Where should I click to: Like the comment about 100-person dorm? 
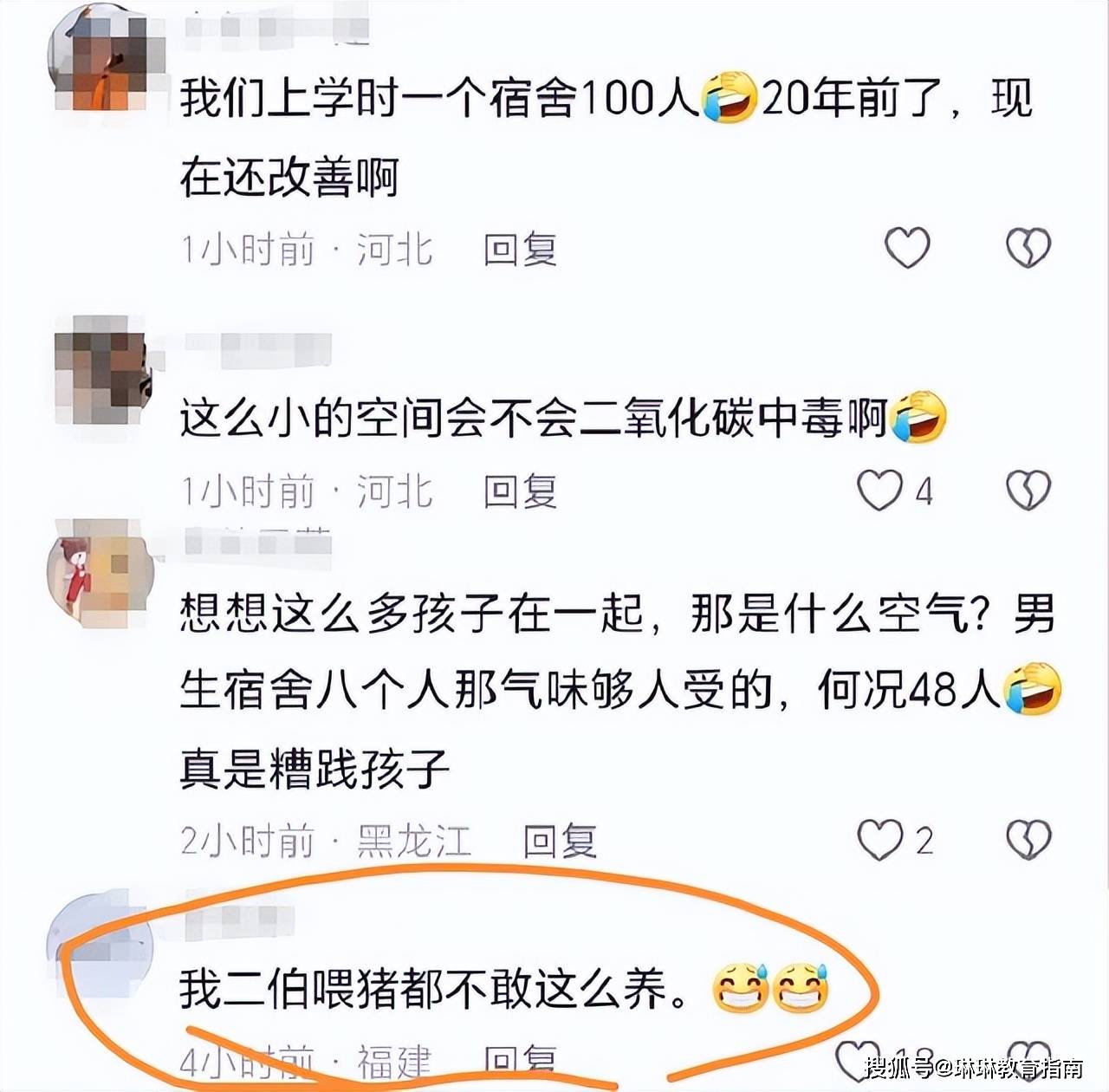pyautogui.click(x=907, y=248)
